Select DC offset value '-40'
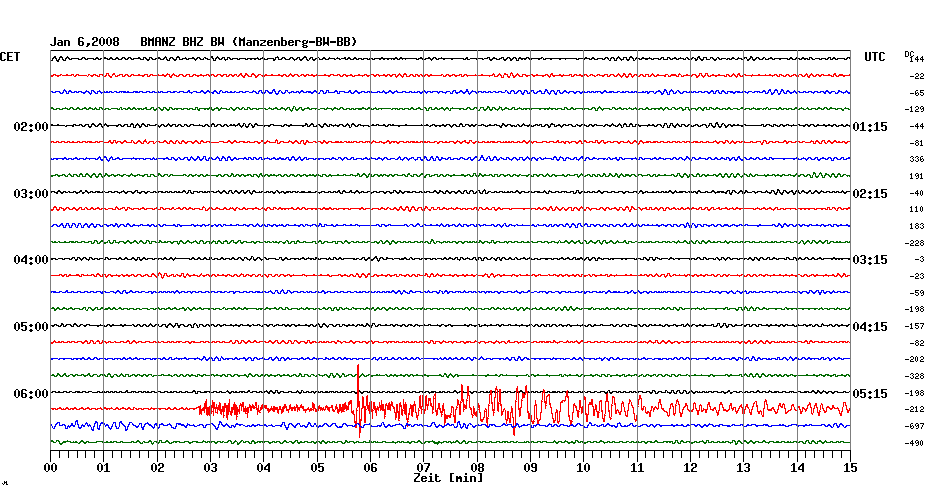 916,193
